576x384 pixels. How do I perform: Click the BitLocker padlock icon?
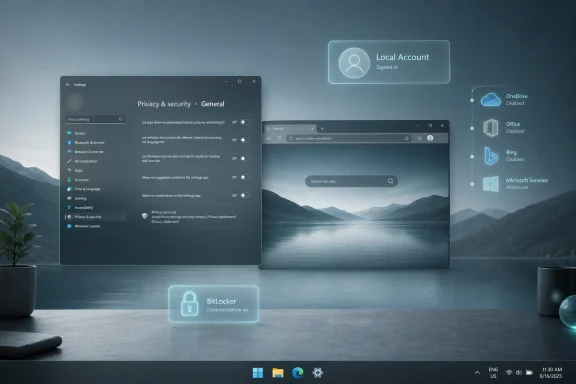click(x=190, y=304)
